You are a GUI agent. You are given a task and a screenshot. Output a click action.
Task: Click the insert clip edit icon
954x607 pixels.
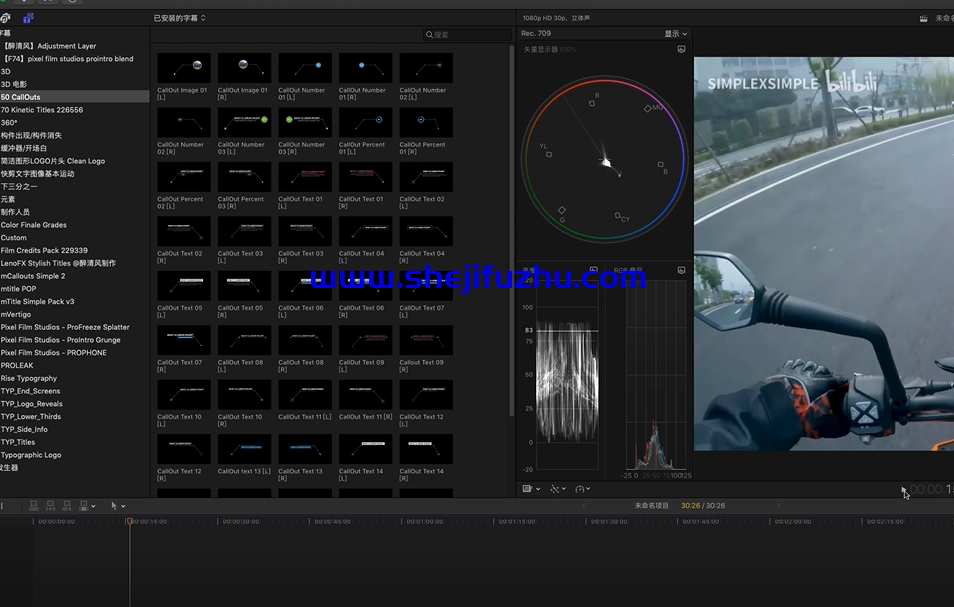click(x=50, y=505)
